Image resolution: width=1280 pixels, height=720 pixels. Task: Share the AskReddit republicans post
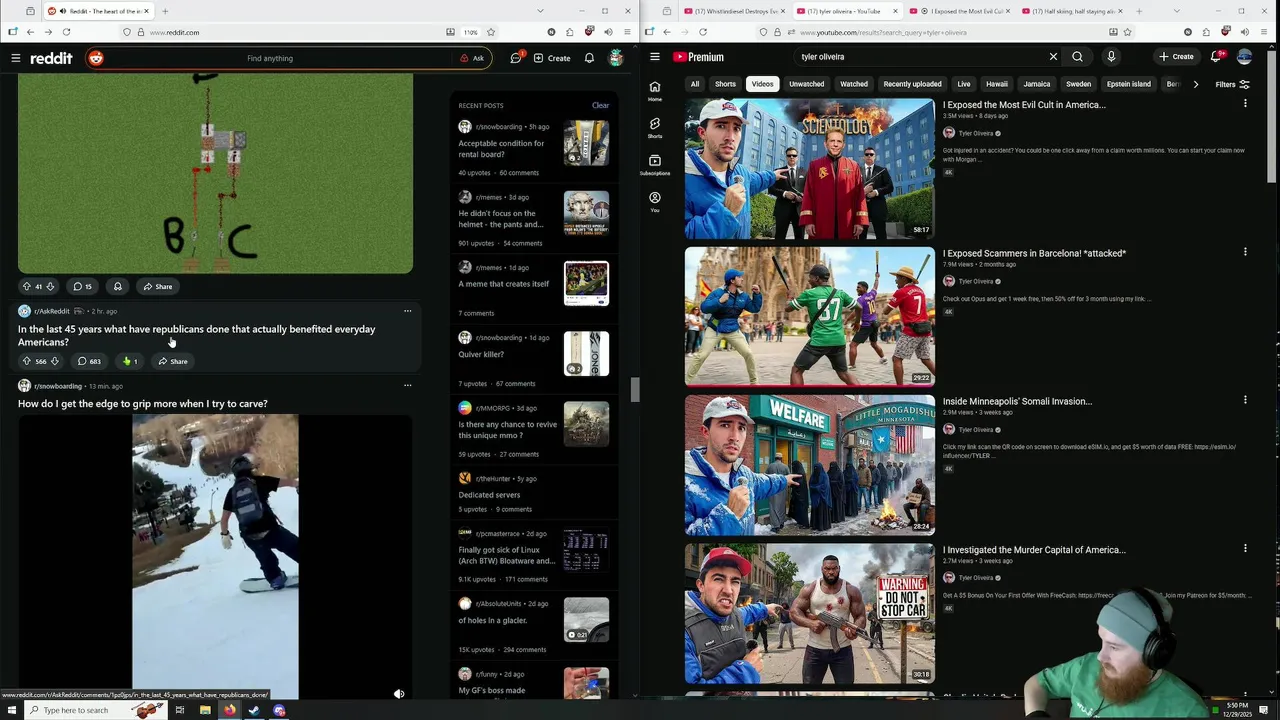pos(173,361)
